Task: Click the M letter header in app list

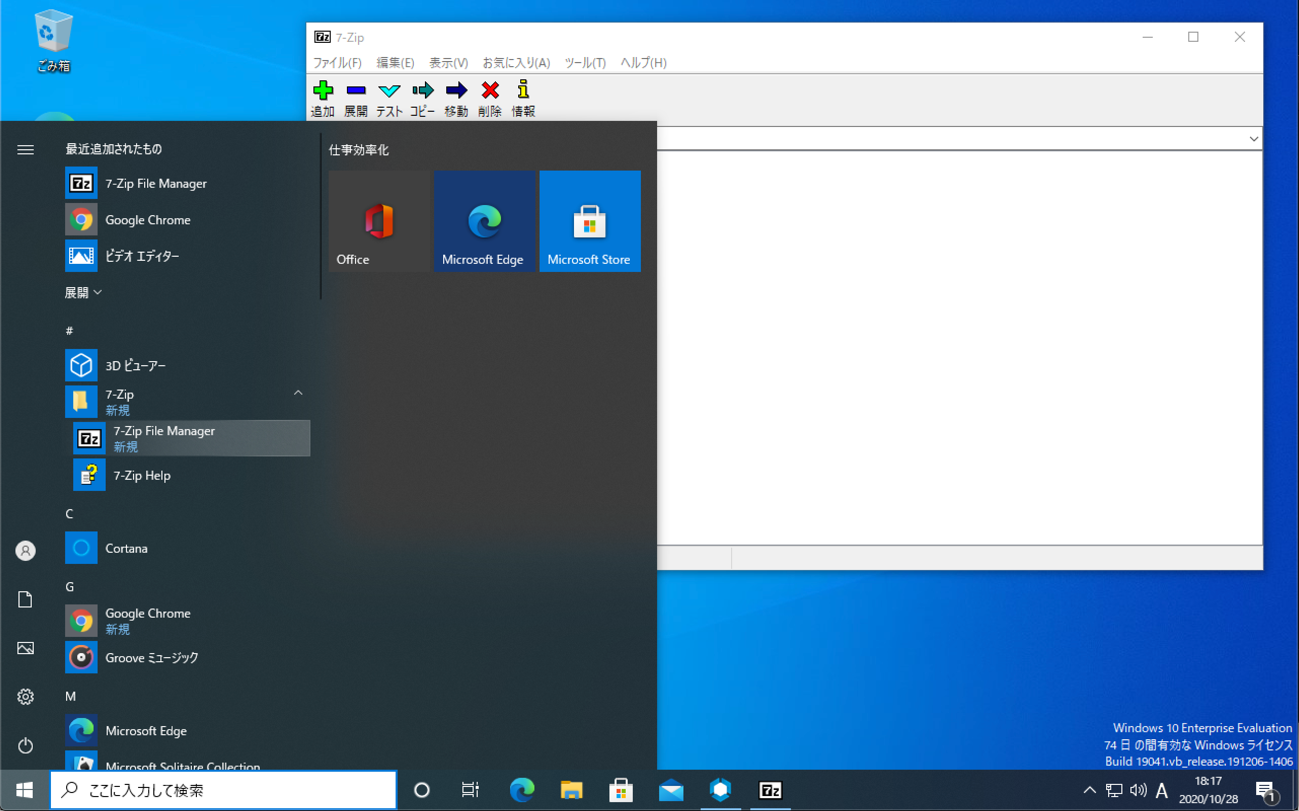Action: coord(70,696)
